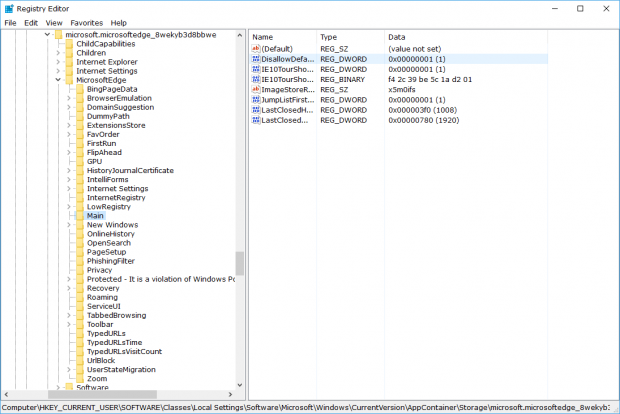Click the JumpListFirst... DWORD value icon
The width and height of the screenshot is (620, 414).
255,99
